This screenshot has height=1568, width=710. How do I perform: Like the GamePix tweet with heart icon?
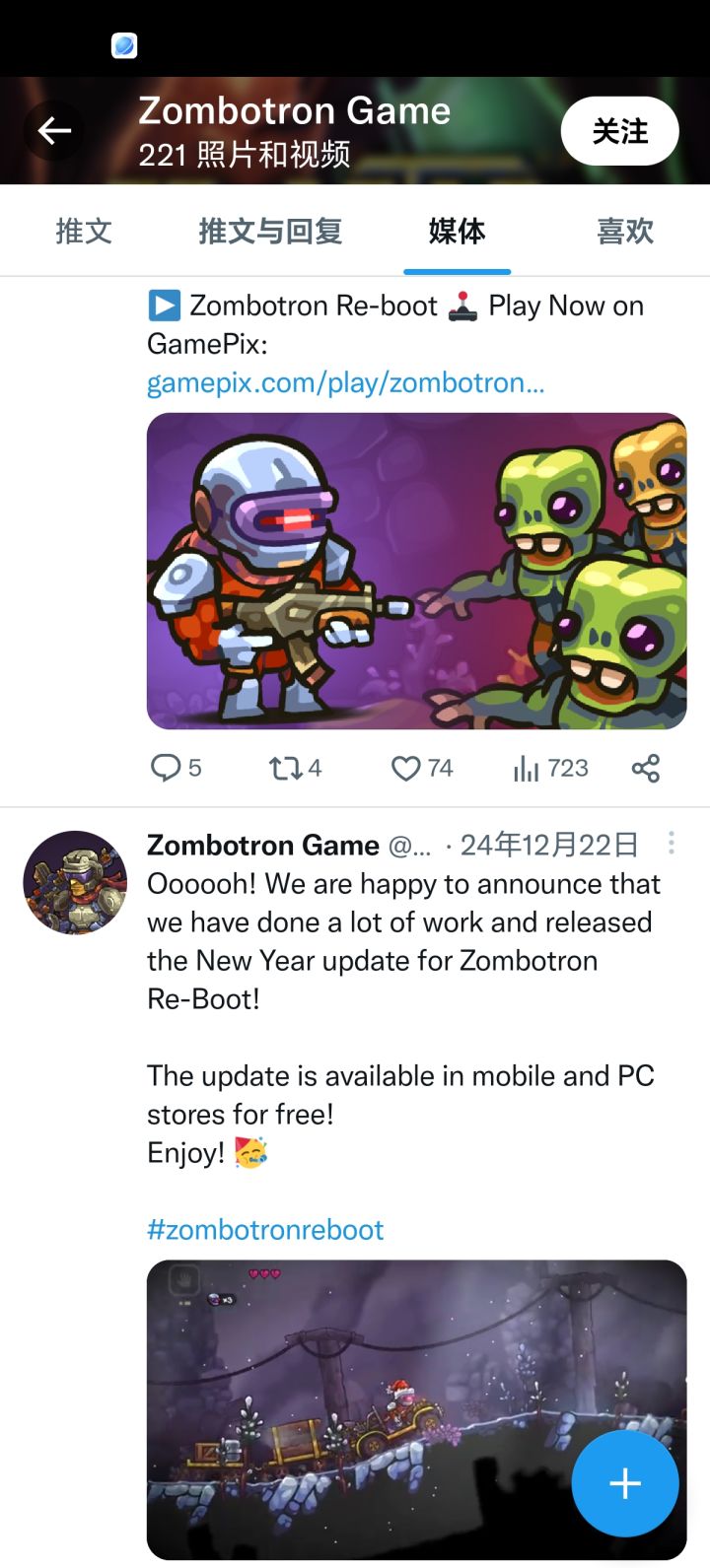(x=406, y=768)
